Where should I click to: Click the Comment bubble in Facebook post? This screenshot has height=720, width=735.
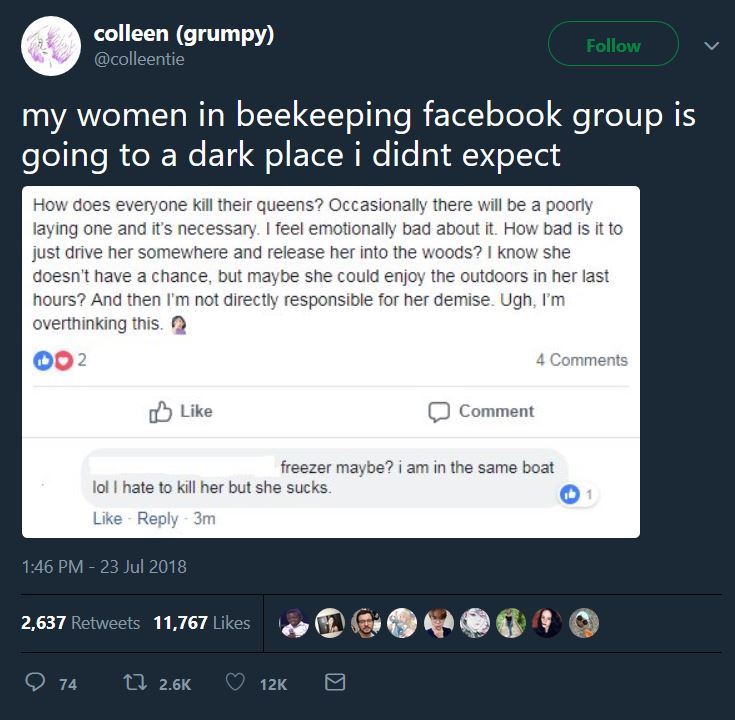481,411
